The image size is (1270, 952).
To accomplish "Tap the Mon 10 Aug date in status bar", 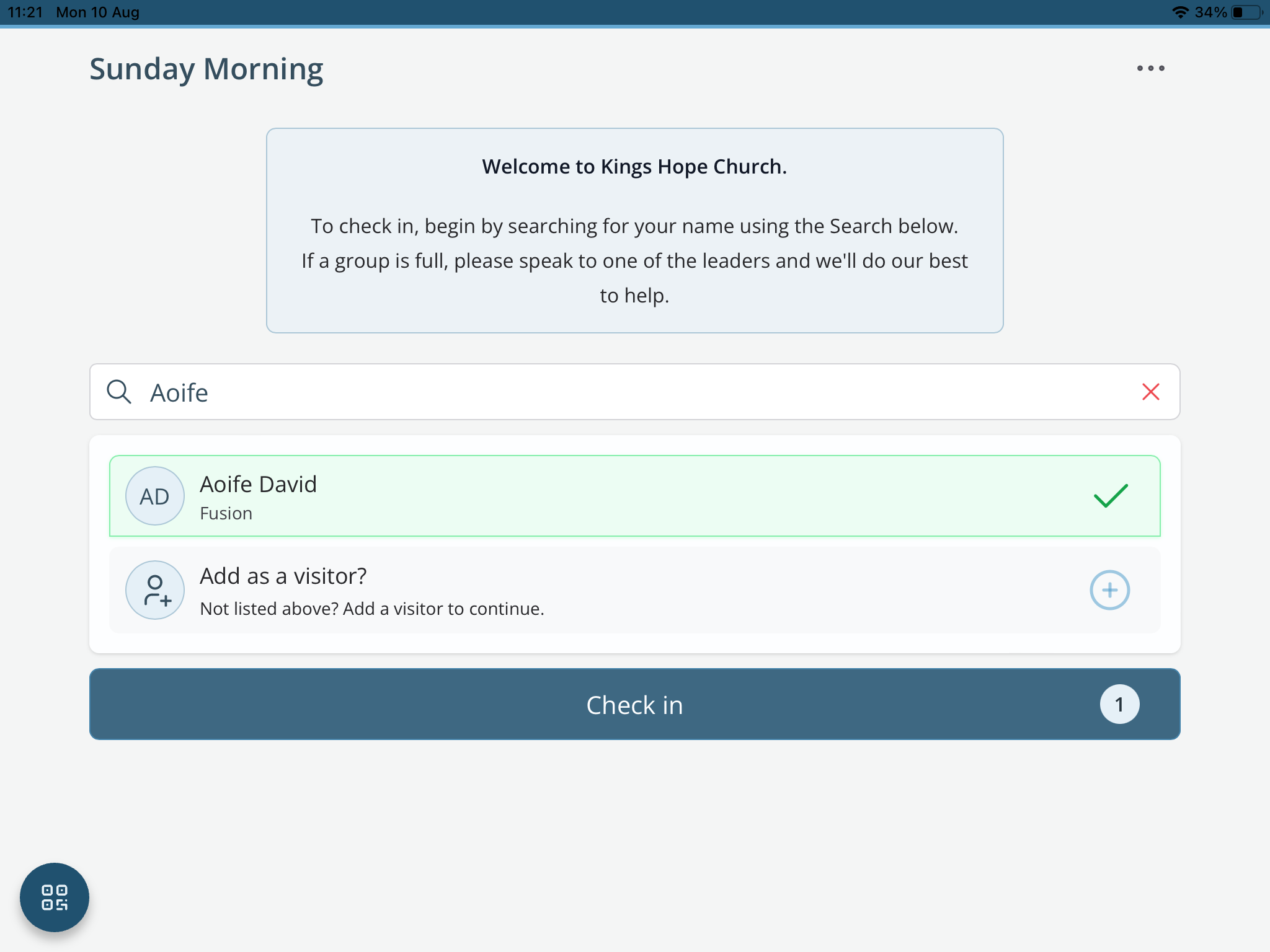I will (98, 12).
